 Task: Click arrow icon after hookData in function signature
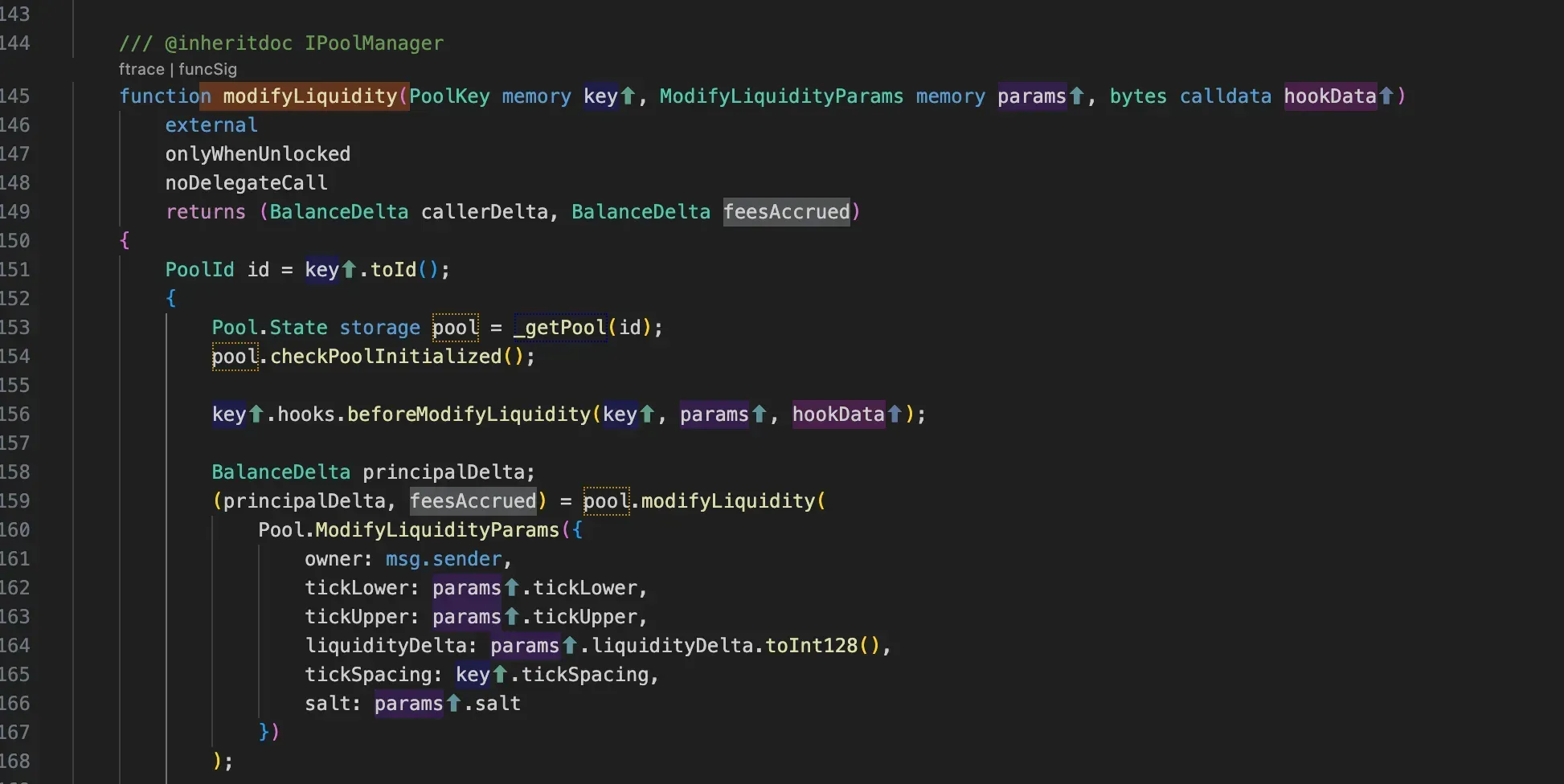1386,96
